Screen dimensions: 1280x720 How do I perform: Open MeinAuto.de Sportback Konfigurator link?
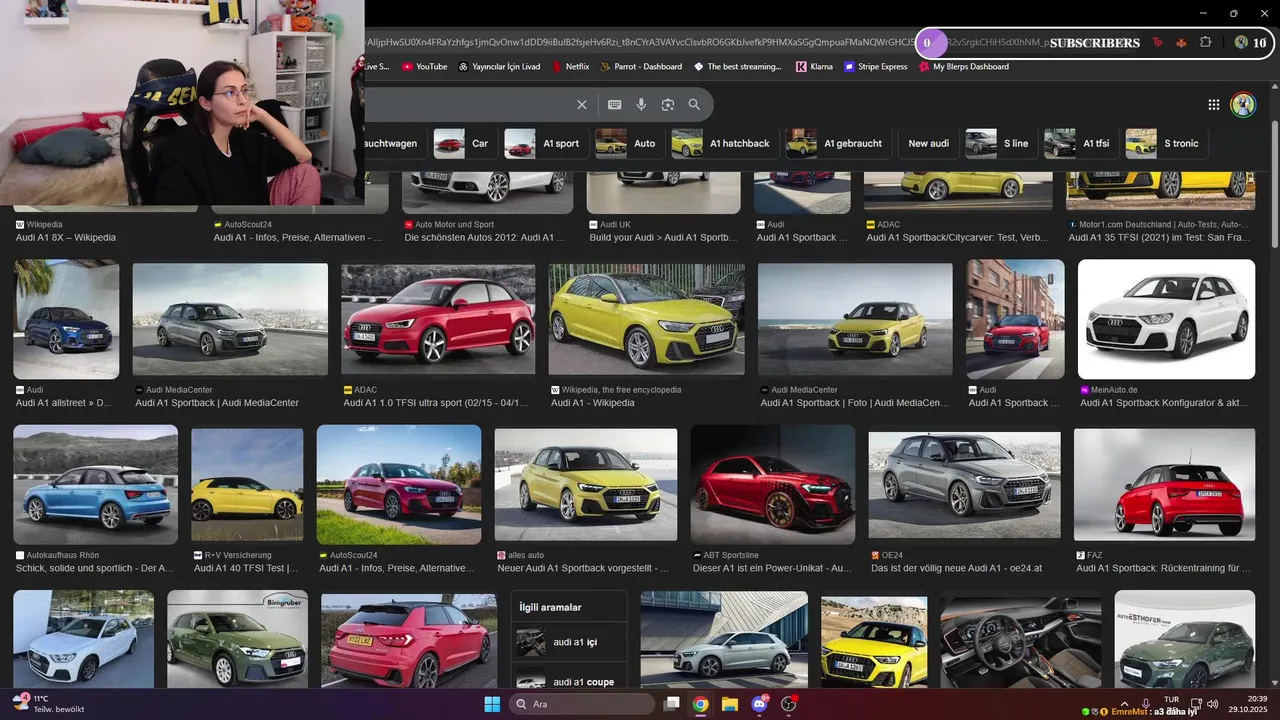pyautogui.click(x=1165, y=403)
